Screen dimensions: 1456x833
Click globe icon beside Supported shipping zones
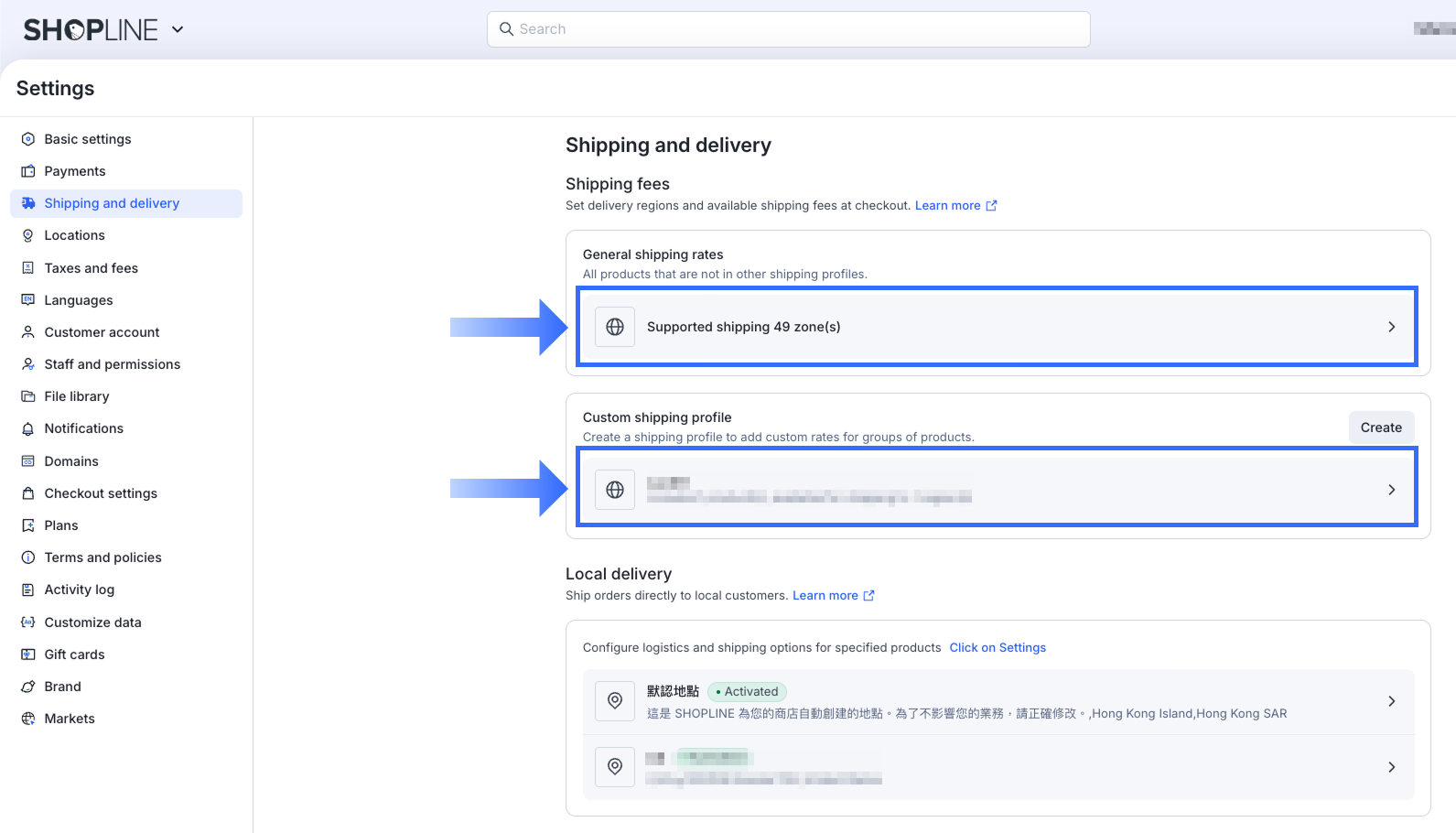tap(615, 327)
